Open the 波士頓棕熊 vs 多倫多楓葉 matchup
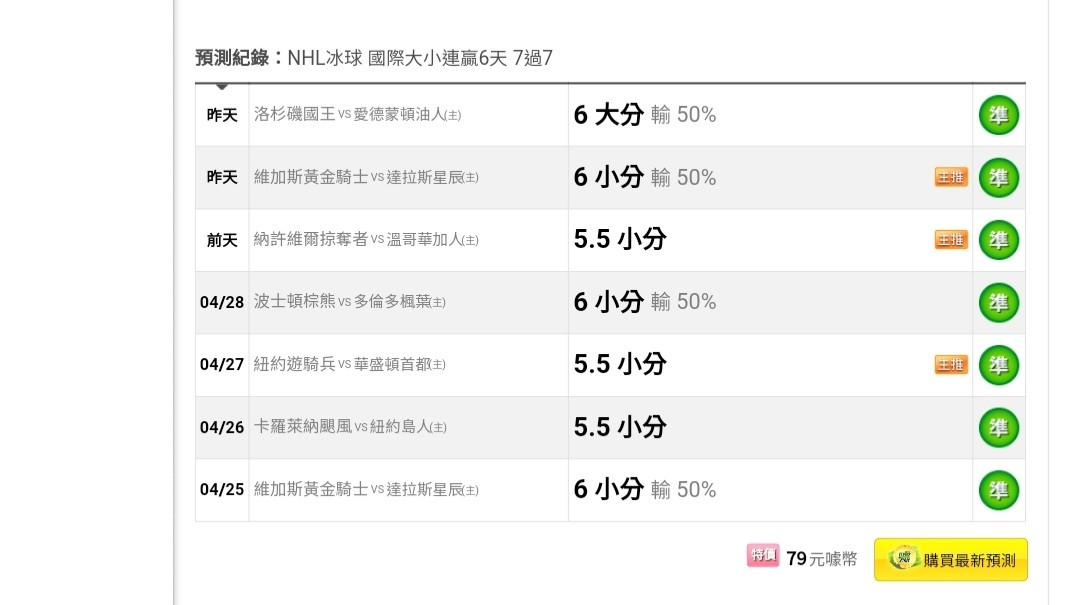 pyautogui.click(x=349, y=302)
